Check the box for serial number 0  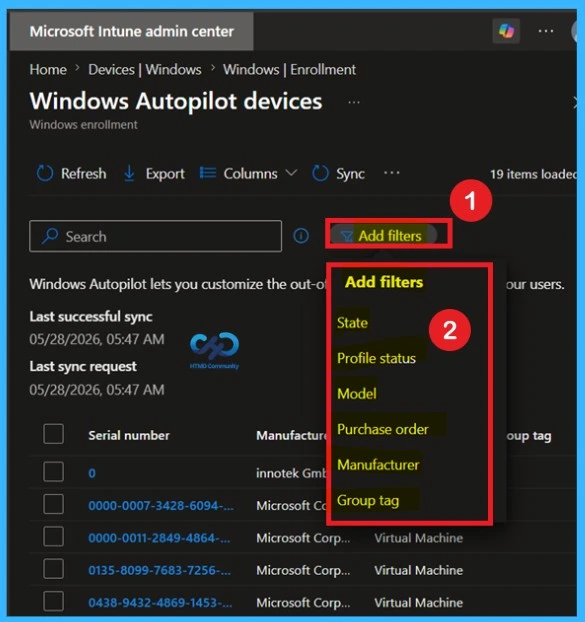(x=53, y=471)
